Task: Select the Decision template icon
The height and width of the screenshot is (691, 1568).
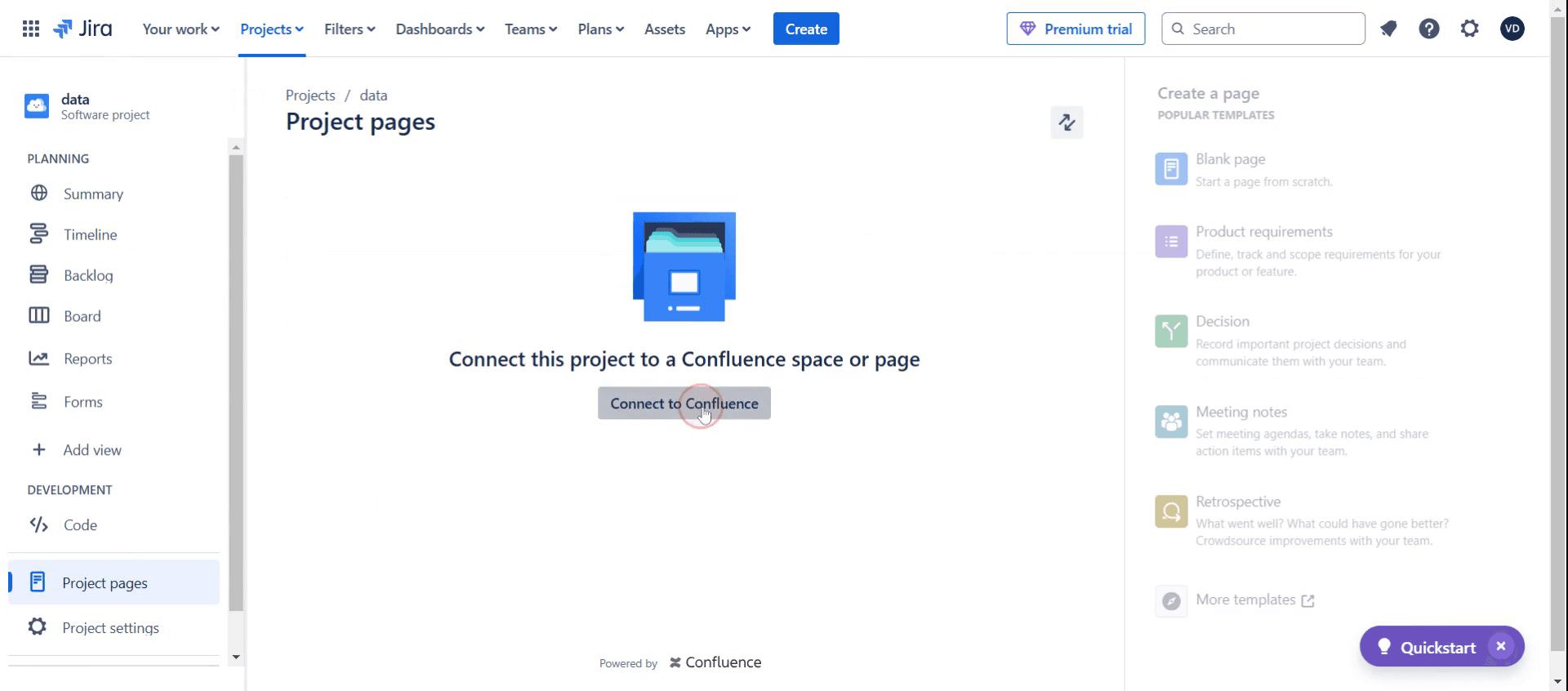Action: click(1171, 332)
